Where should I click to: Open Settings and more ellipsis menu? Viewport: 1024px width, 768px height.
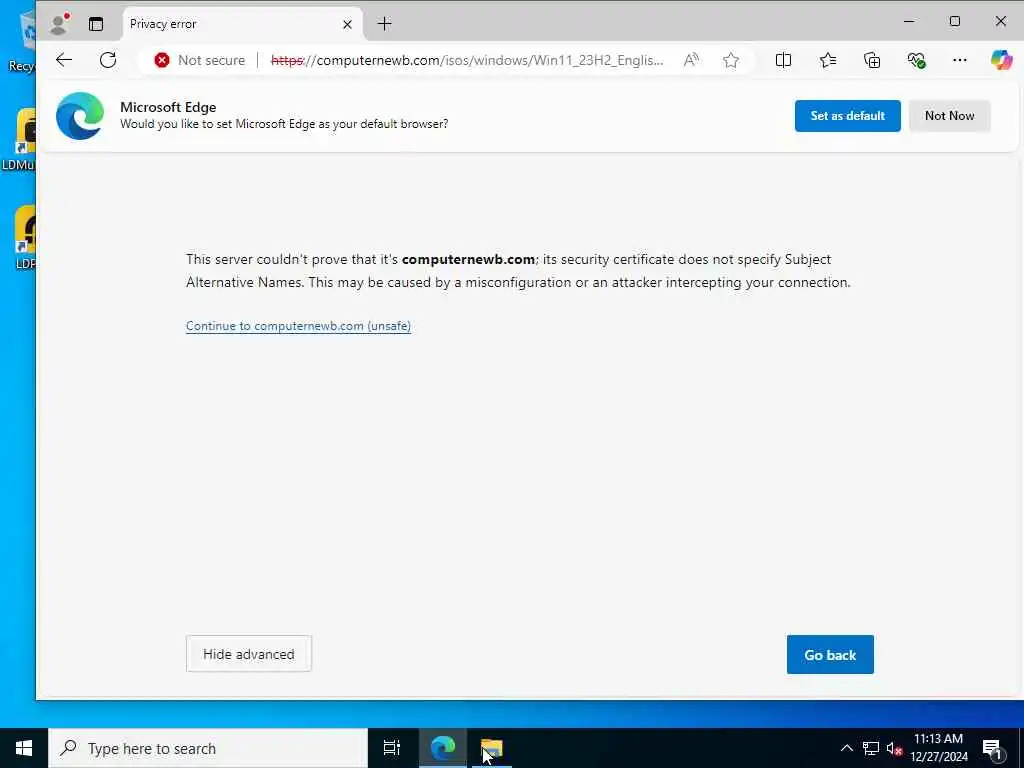pyautogui.click(x=959, y=60)
